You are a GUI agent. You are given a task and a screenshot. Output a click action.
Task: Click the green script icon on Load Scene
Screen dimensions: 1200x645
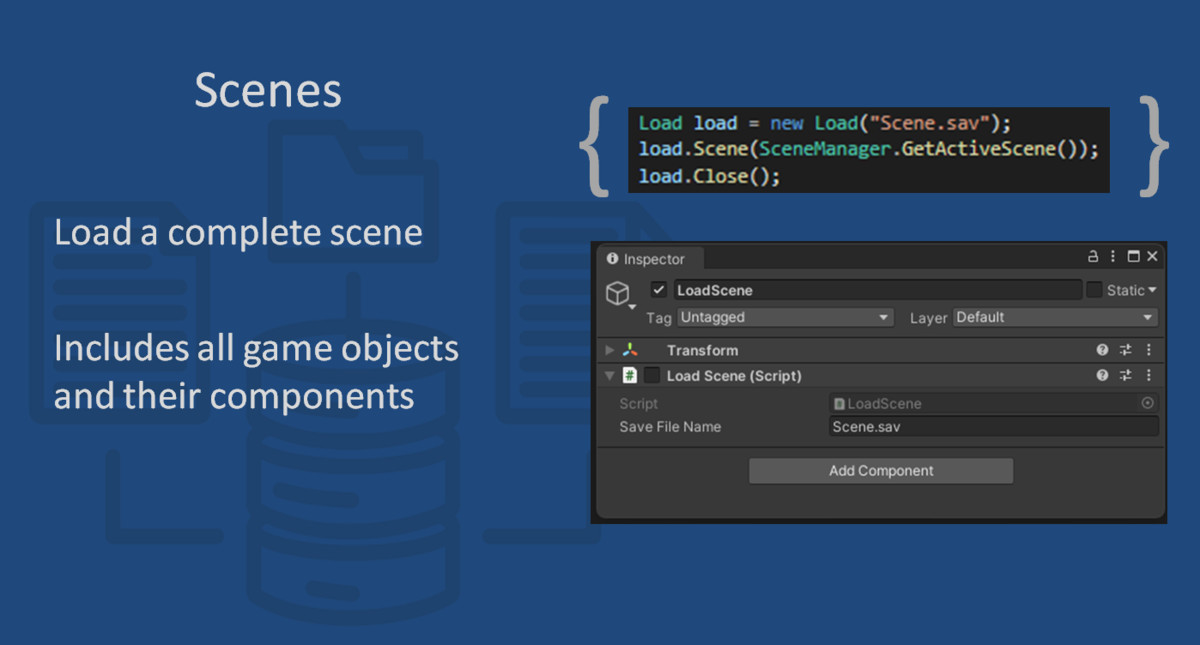pos(630,374)
